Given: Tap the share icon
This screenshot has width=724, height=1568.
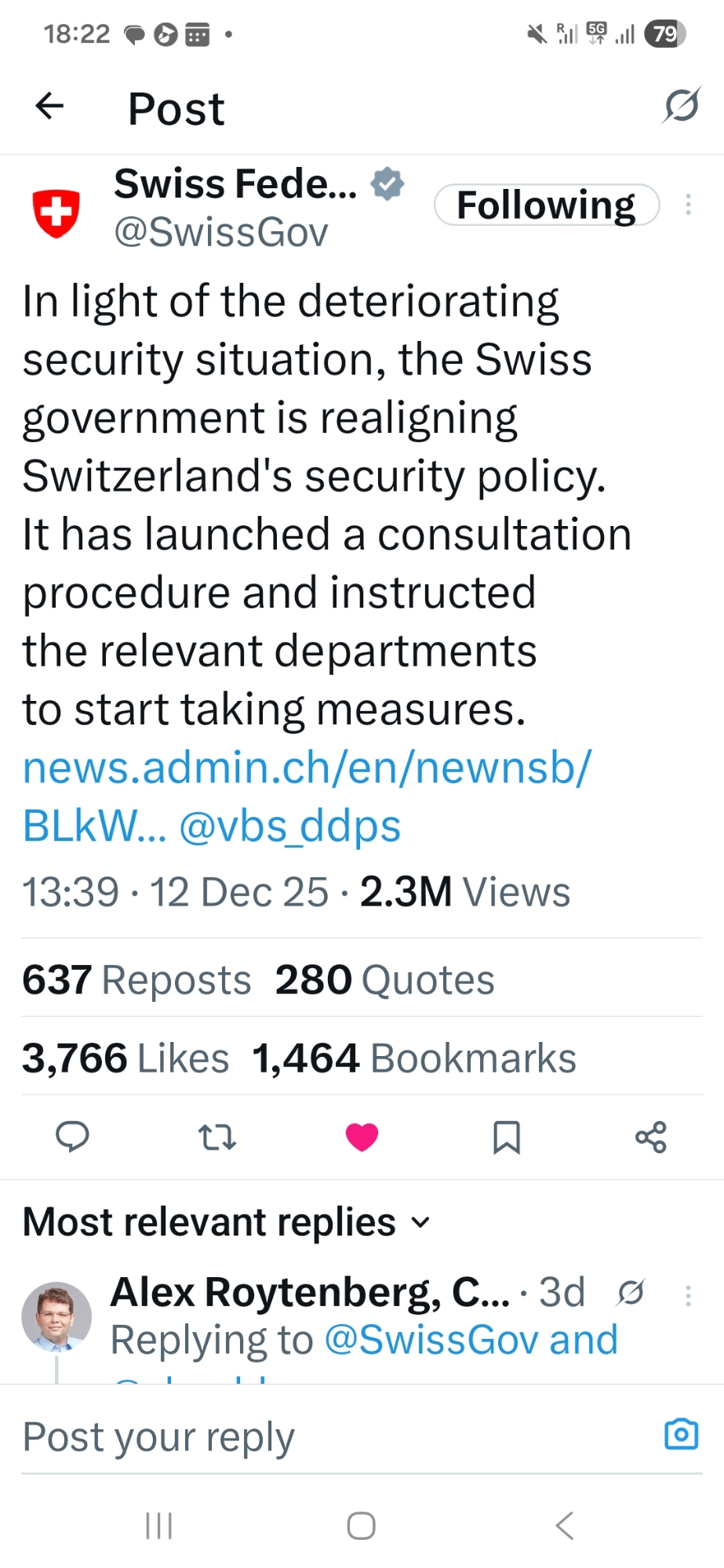Looking at the screenshot, I should [x=650, y=1136].
